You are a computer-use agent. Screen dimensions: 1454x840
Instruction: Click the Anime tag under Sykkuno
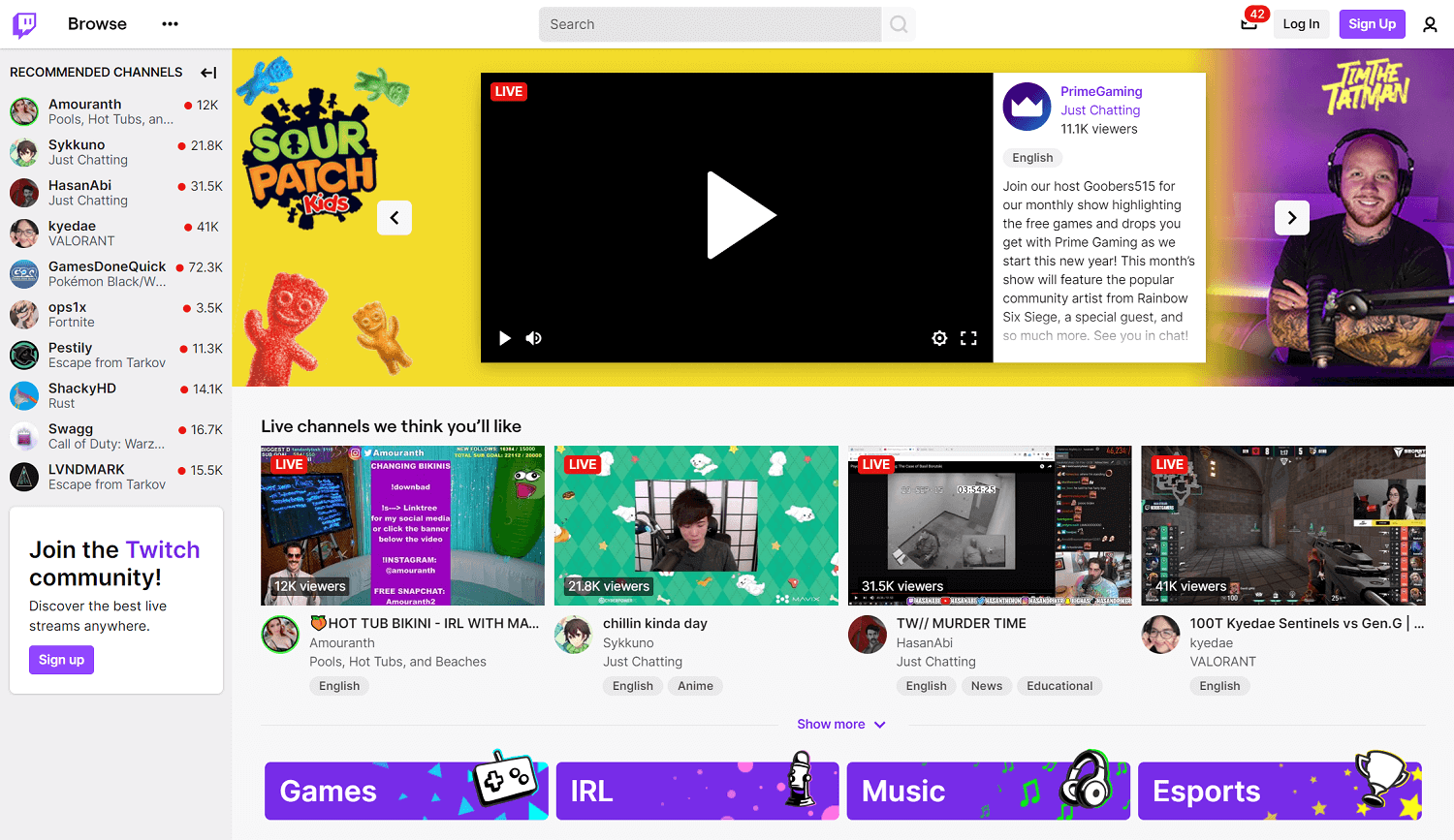click(x=695, y=686)
